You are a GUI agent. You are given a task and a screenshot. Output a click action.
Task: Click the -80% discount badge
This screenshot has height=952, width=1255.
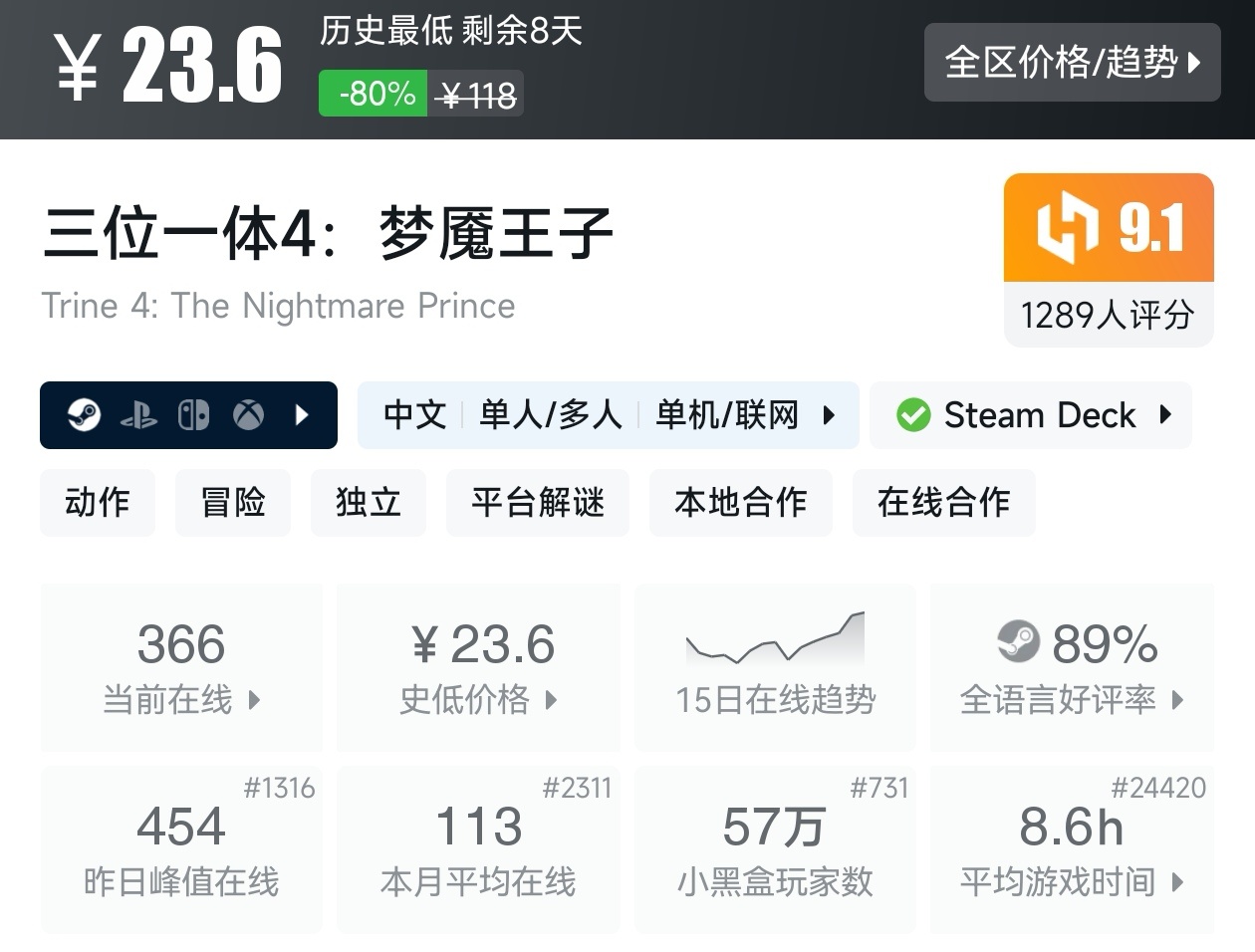click(374, 94)
